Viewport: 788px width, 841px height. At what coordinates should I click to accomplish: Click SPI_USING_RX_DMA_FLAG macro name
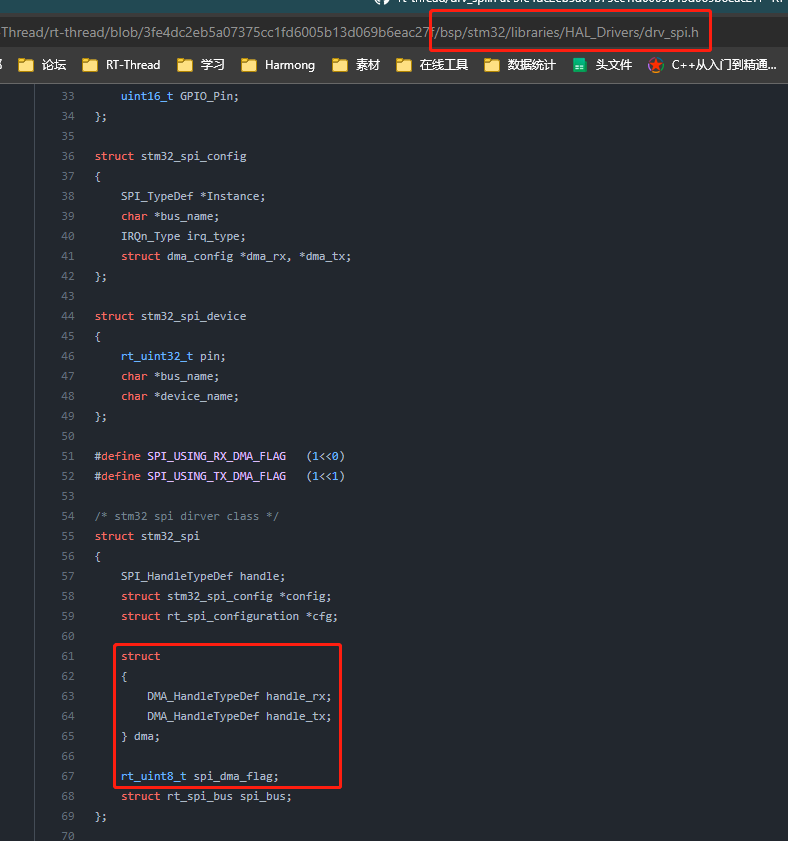point(217,456)
